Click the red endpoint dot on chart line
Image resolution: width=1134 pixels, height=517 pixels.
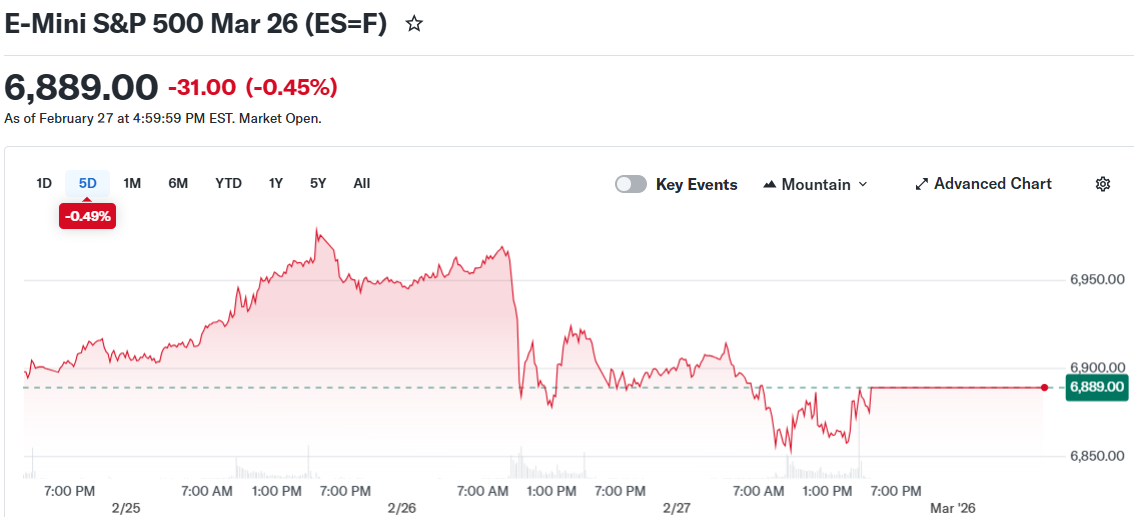click(x=1045, y=387)
